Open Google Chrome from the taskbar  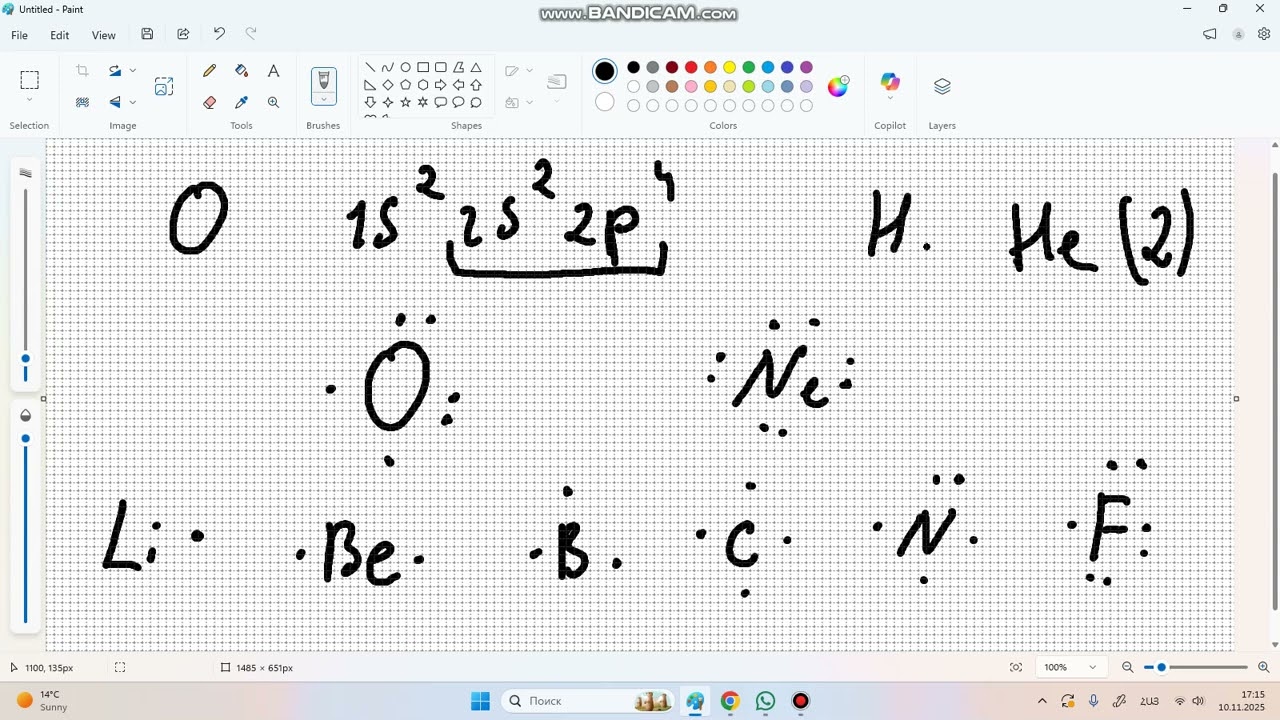tap(730, 701)
